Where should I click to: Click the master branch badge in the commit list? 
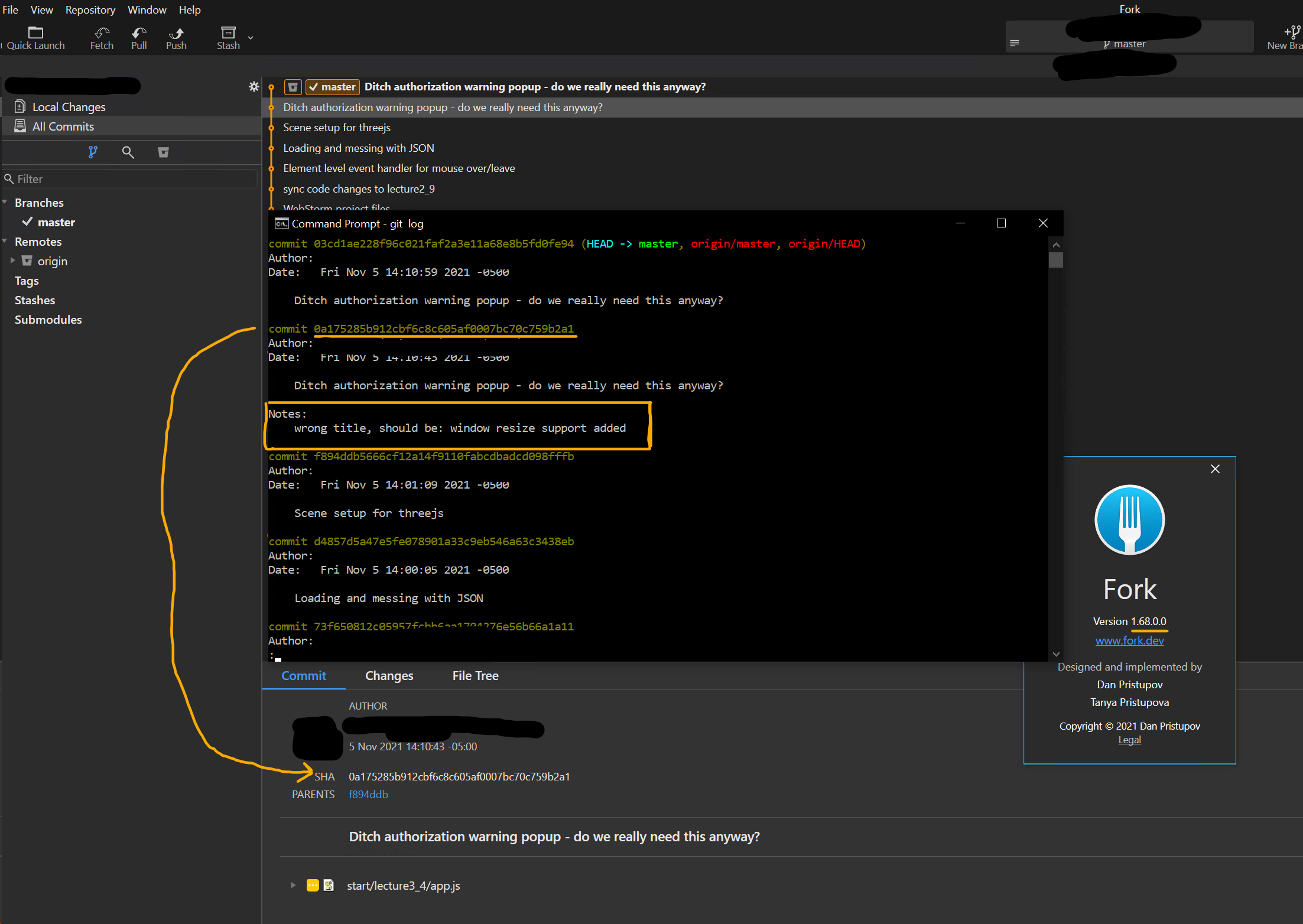click(333, 87)
